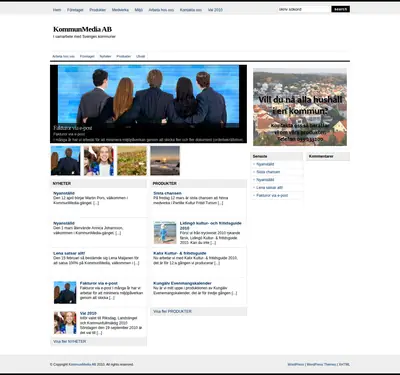Click the black SEARCH button
Viewport: 400px width, 375px height.
(340, 9)
